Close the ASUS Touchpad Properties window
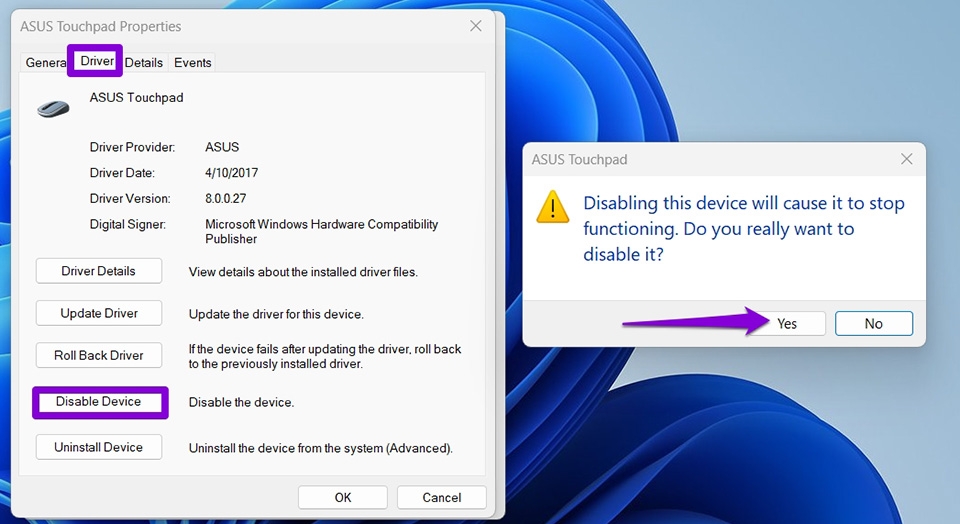Viewport: 960px width, 524px height. [x=476, y=26]
